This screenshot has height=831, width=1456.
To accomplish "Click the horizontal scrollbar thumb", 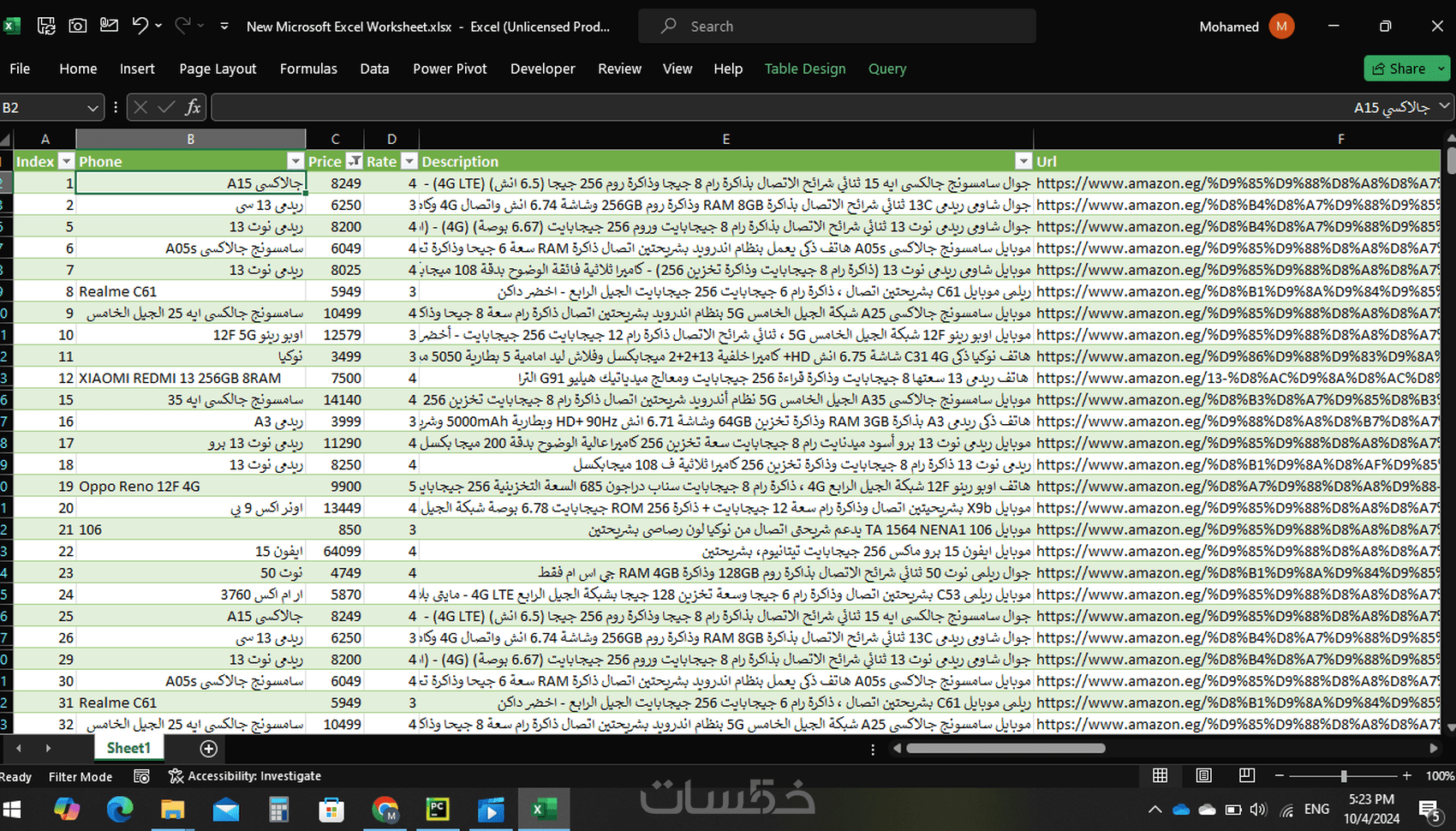I will pos(1005,748).
